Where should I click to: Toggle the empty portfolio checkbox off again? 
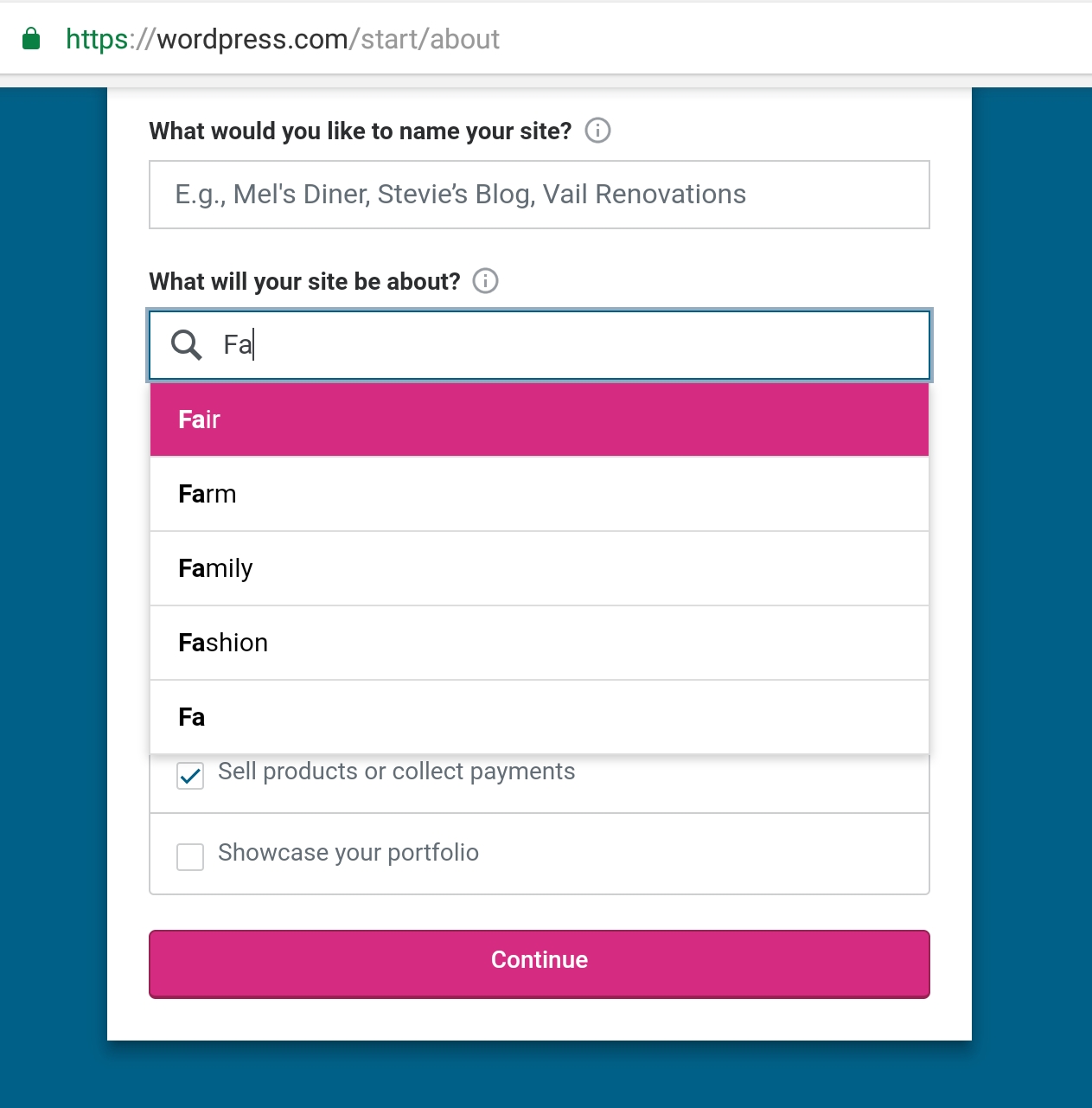(189, 856)
